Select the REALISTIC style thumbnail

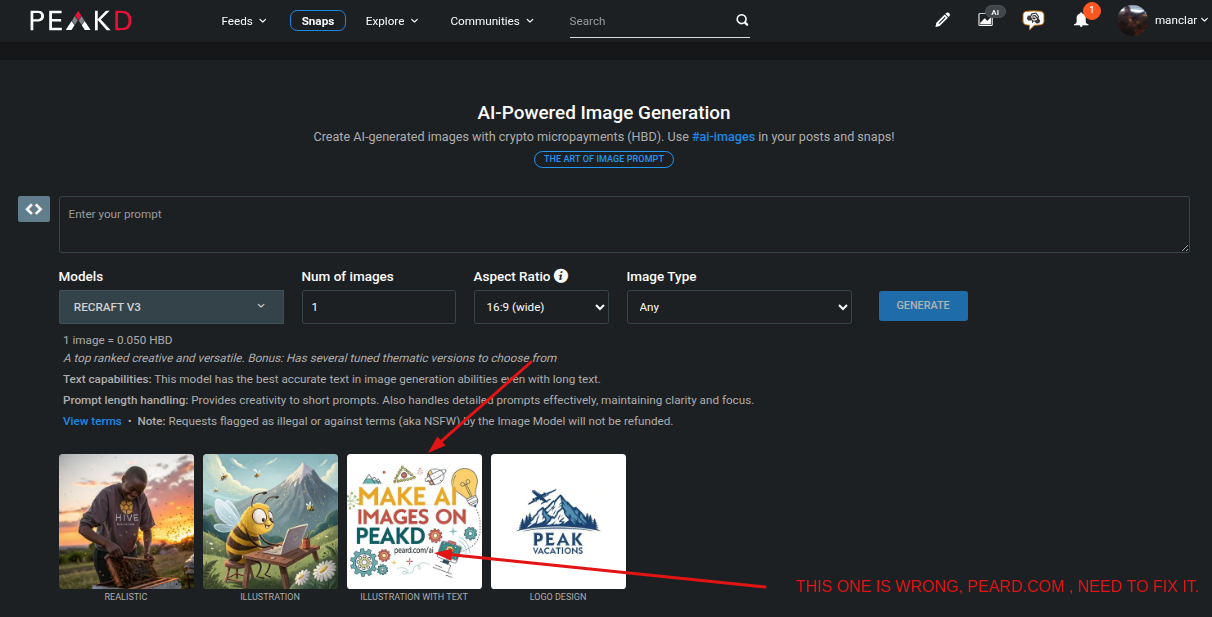click(126, 522)
